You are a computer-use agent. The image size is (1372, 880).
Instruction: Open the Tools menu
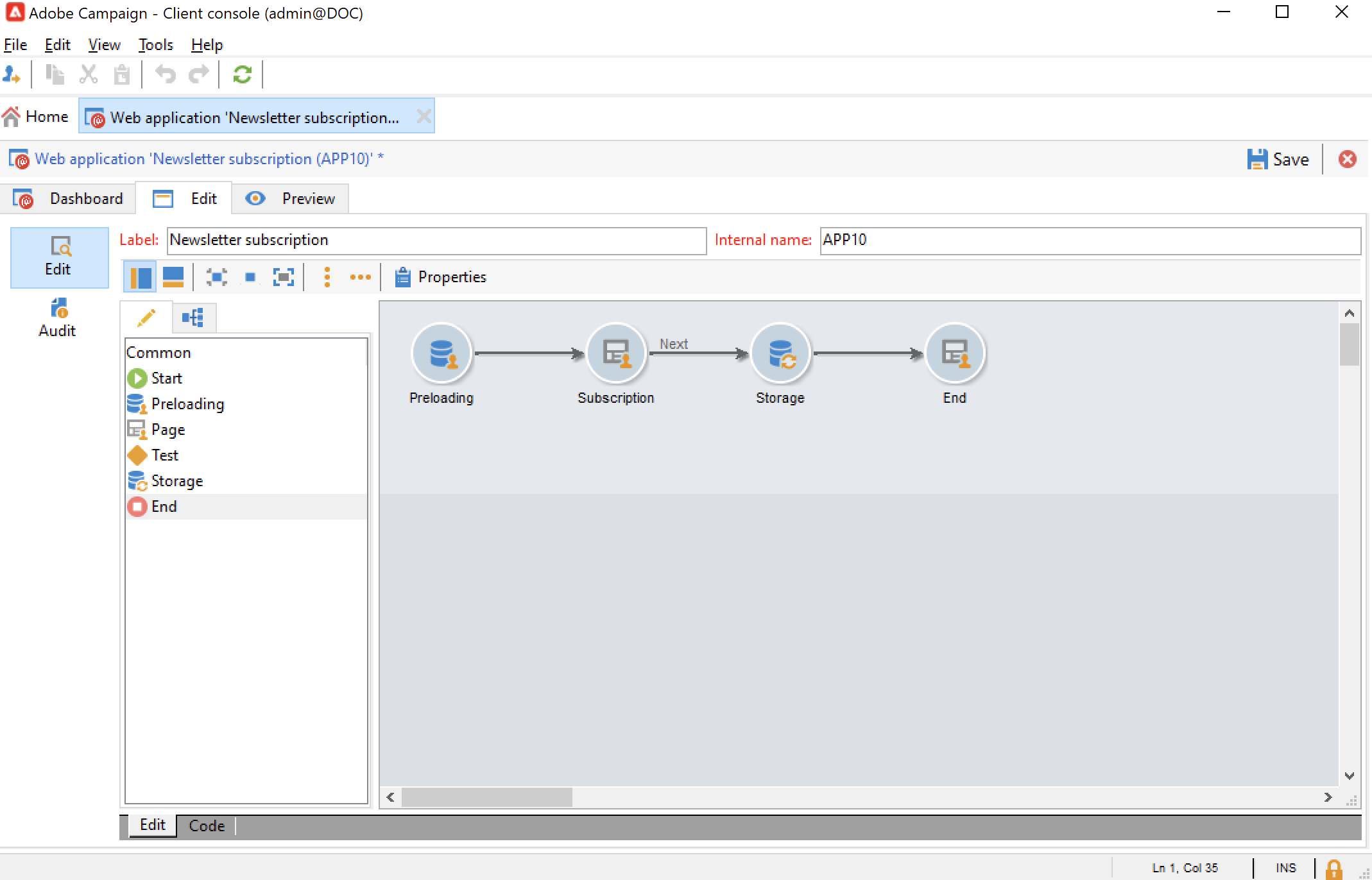(155, 45)
